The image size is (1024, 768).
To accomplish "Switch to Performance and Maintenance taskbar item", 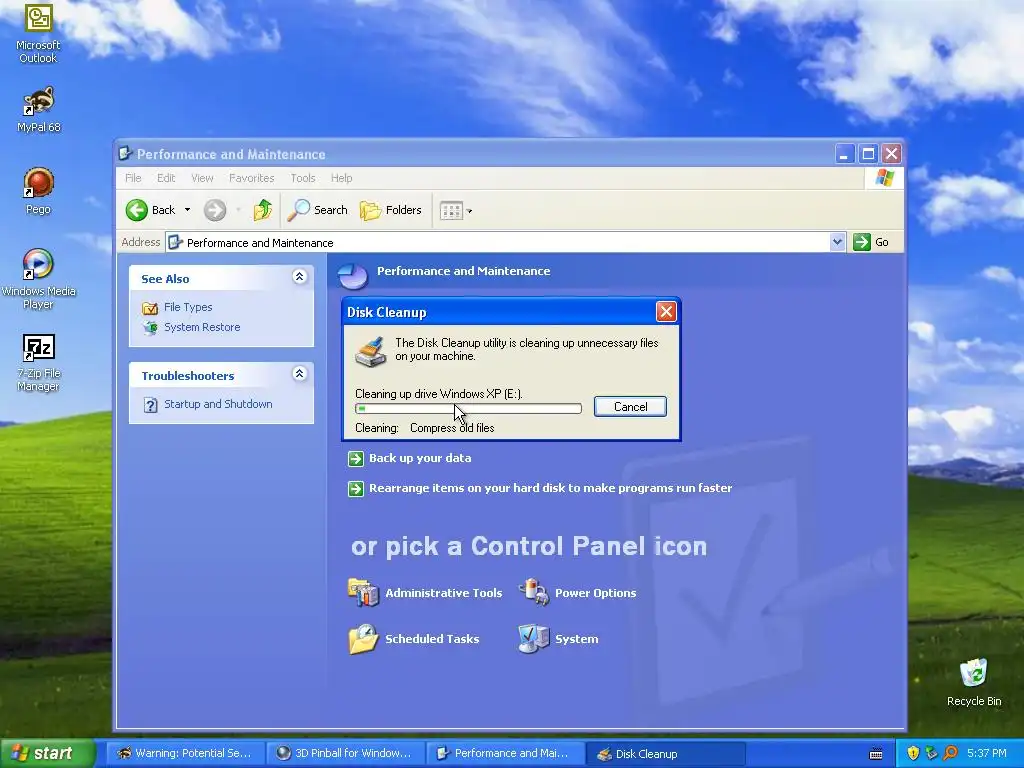I will click(505, 754).
